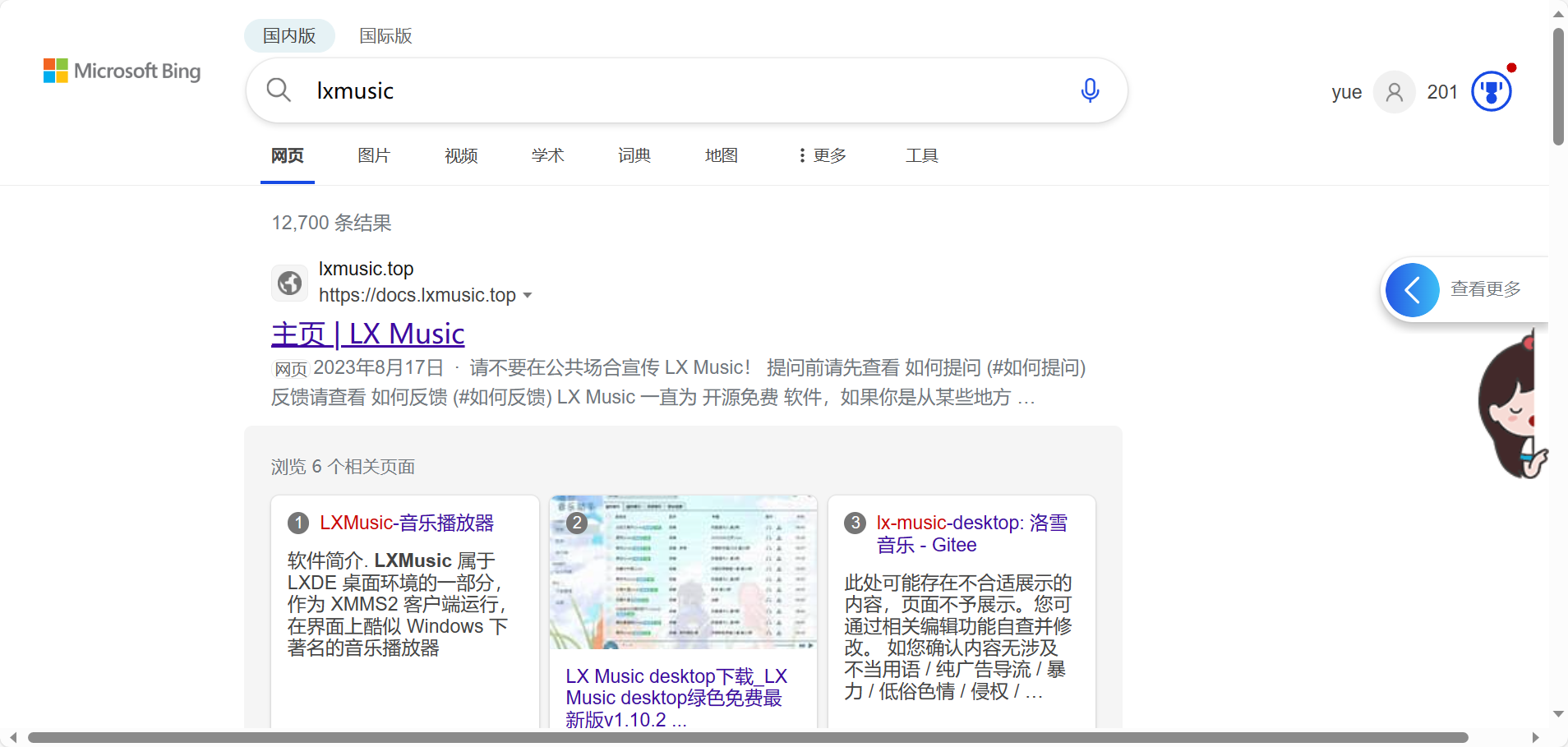Click the cartoon girl mascot
The height and width of the screenshot is (747, 1568).
[1510, 407]
